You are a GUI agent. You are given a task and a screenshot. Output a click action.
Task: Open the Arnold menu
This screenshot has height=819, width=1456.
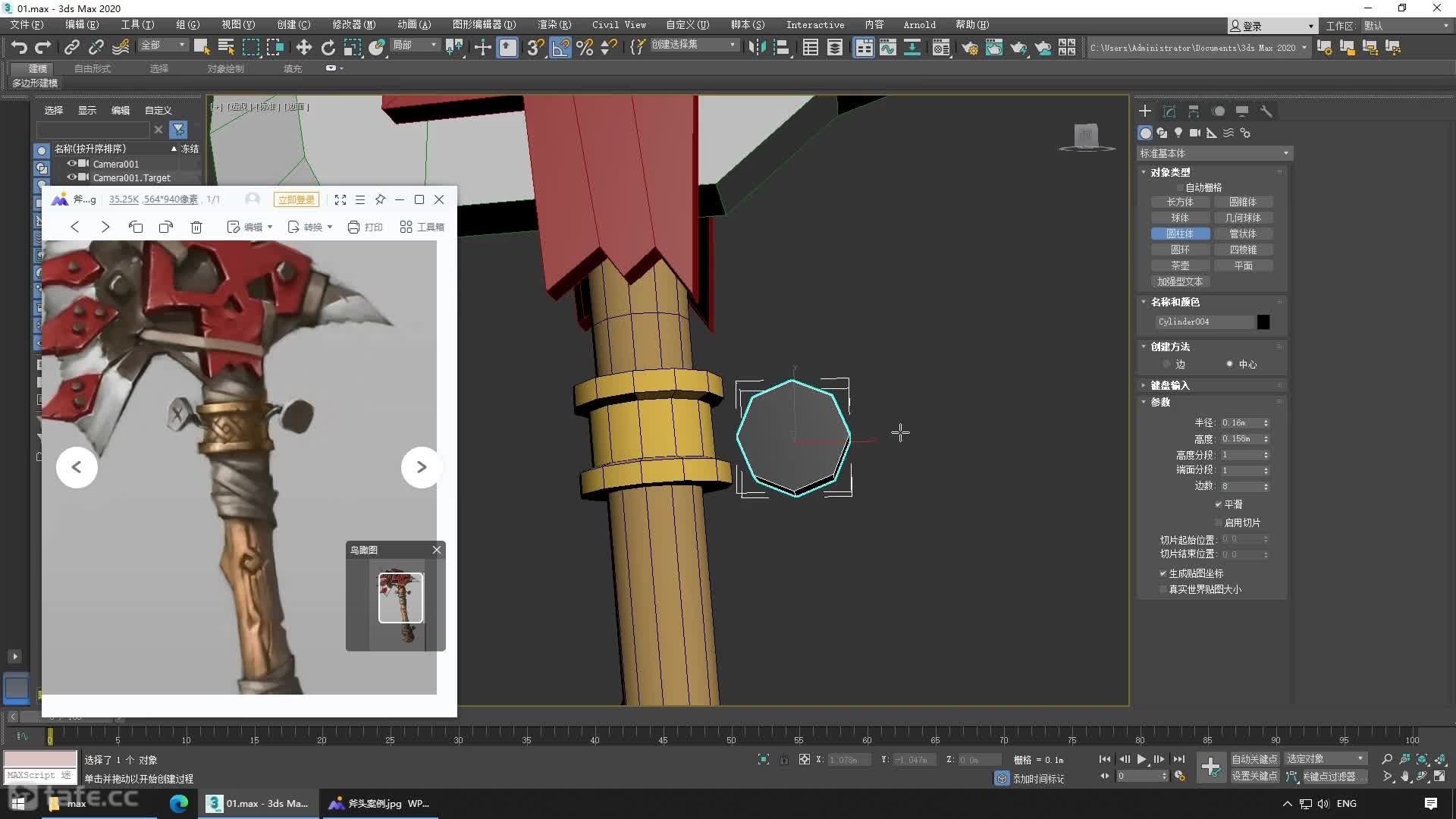click(x=919, y=25)
